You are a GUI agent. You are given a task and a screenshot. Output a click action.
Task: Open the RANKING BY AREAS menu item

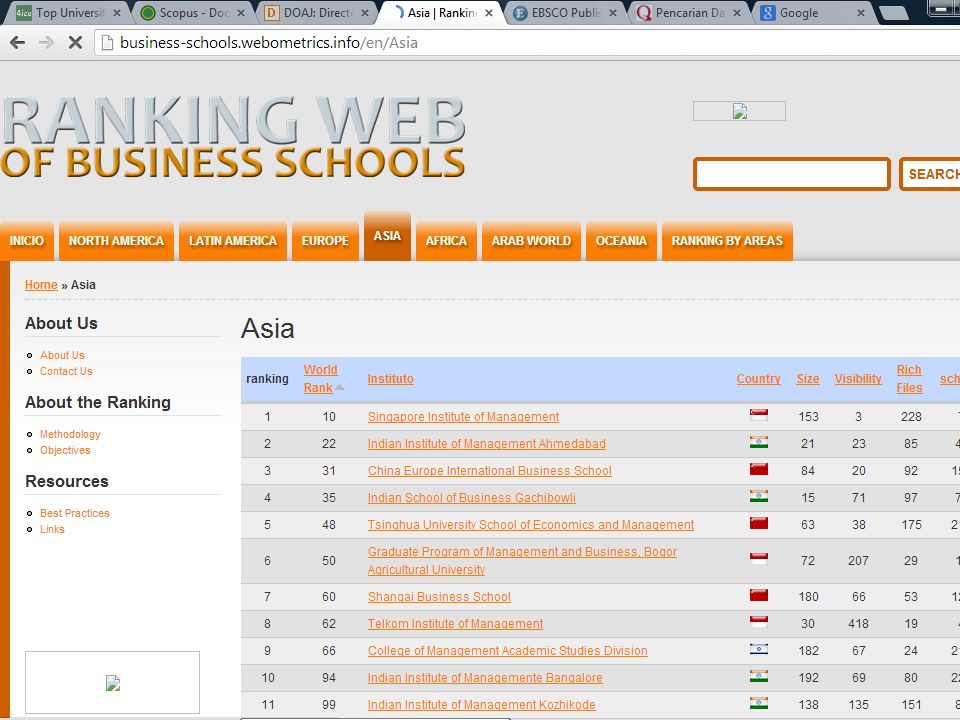pos(727,241)
